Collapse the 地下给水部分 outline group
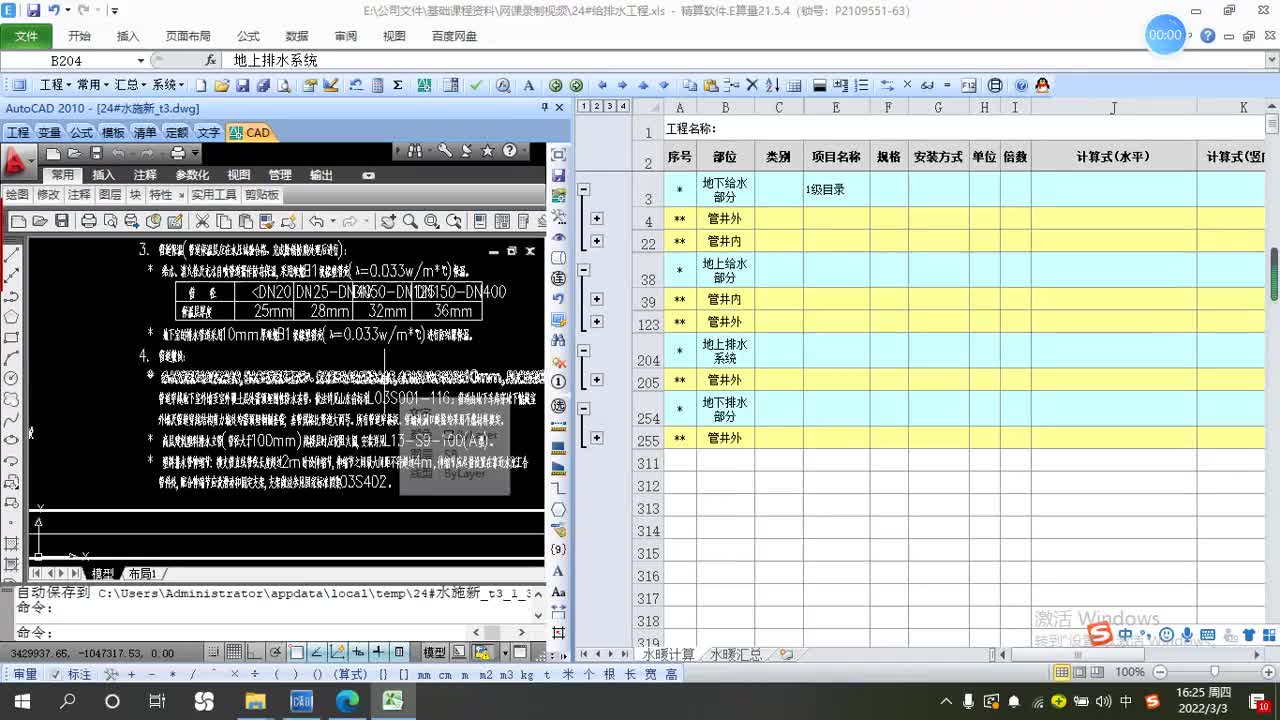Image resolution: width=1280 pixels, height=720 pixels. 584,189
